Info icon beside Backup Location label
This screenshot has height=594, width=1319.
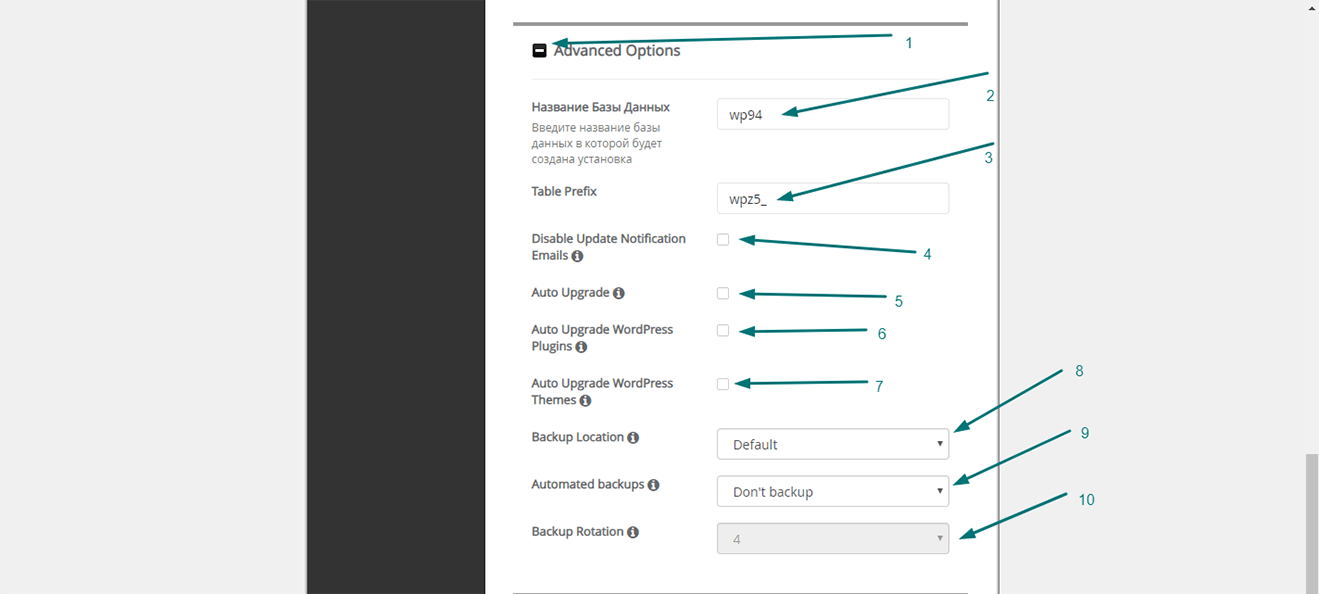click(634, 437)
